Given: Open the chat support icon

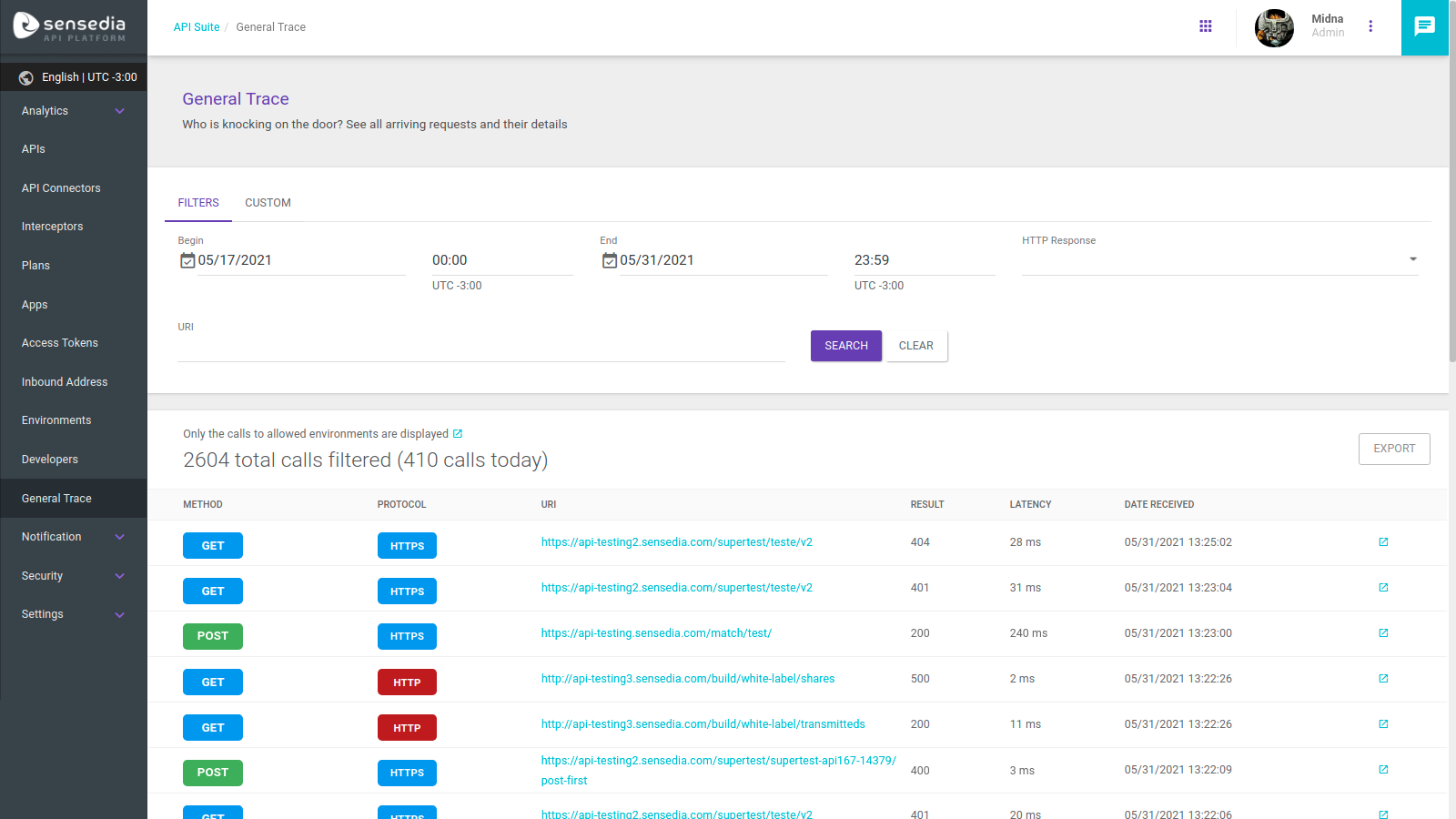Looking at the screenshot, I should 1424,26.
